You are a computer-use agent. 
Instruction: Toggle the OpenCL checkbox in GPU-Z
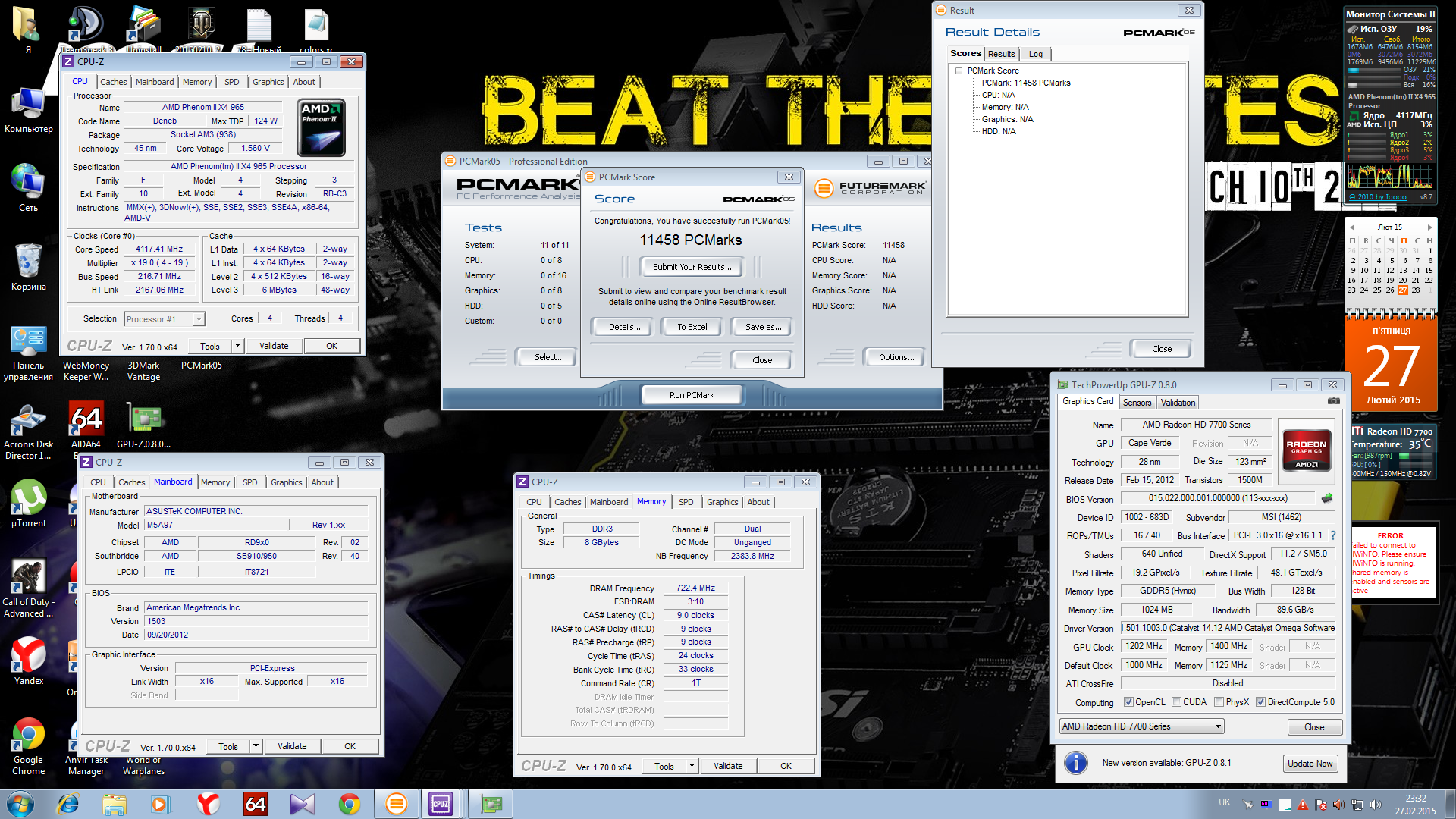coord(1128,702)
